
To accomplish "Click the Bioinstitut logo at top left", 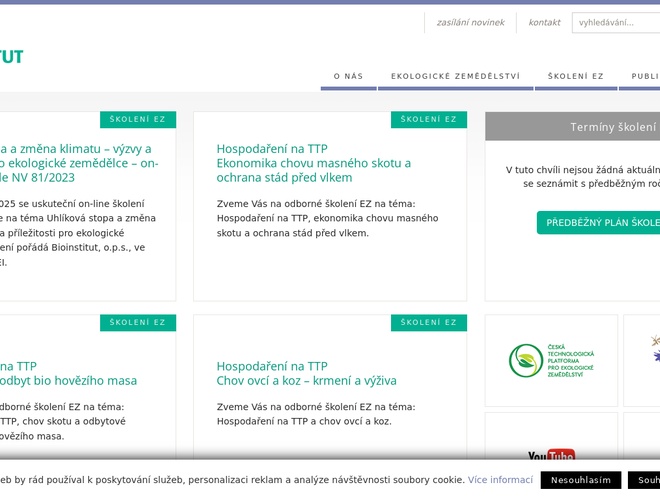I will coord(10,57).
